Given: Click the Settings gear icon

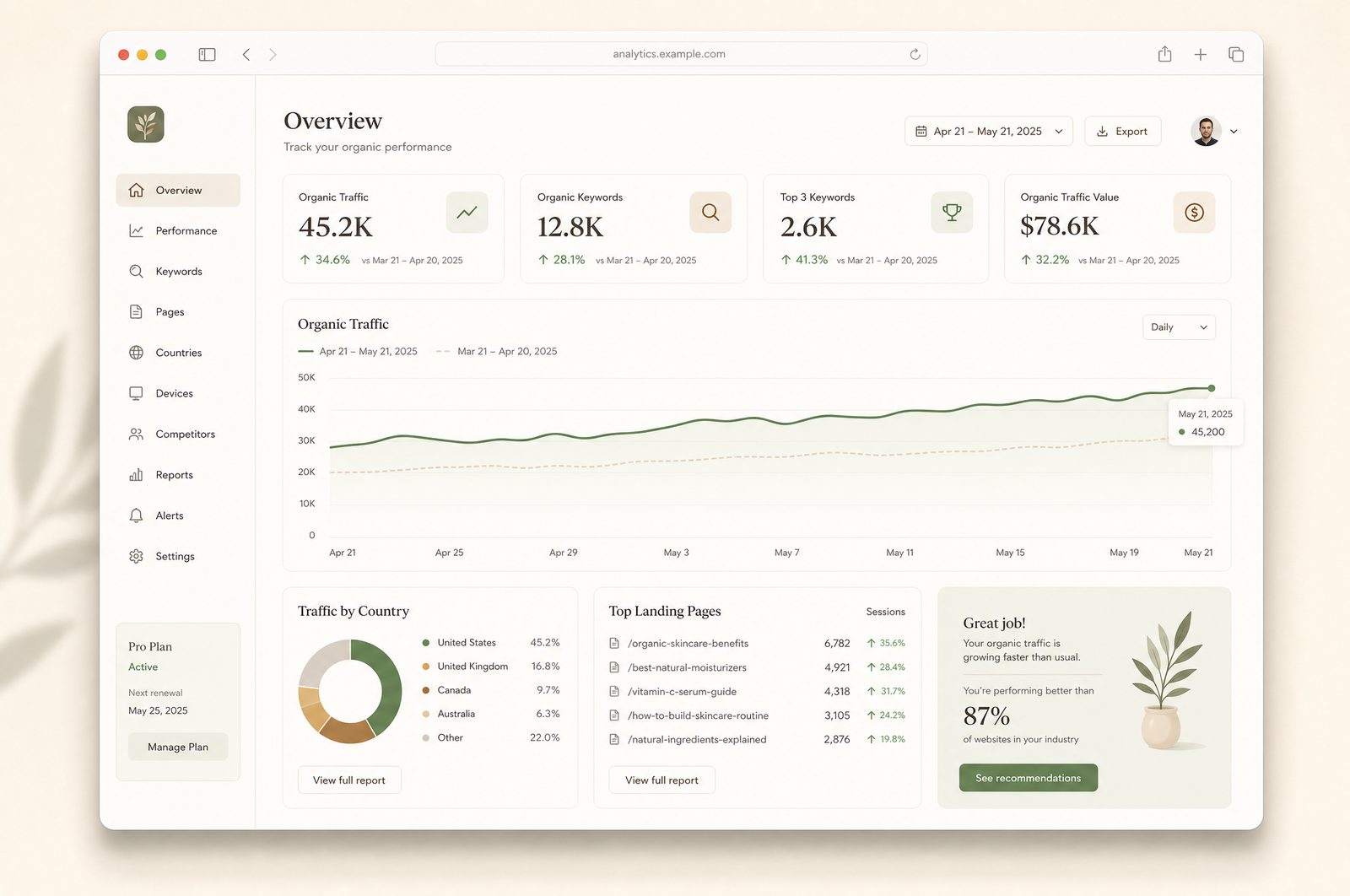Looking at the screenshot, I should click(136, 556).
